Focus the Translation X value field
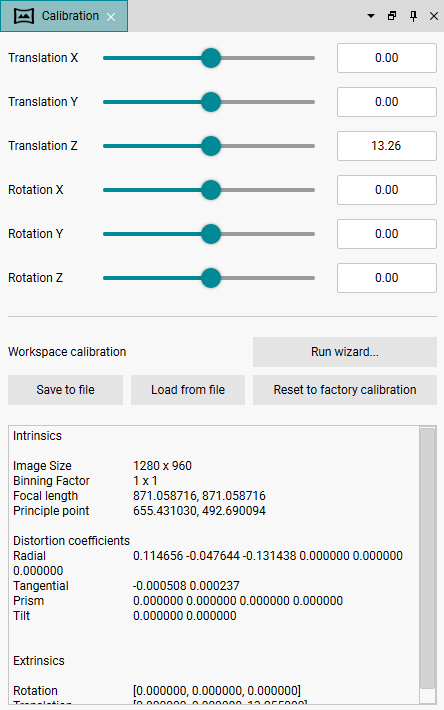Viewport: 444px width, 710px height. click(387, 58)
